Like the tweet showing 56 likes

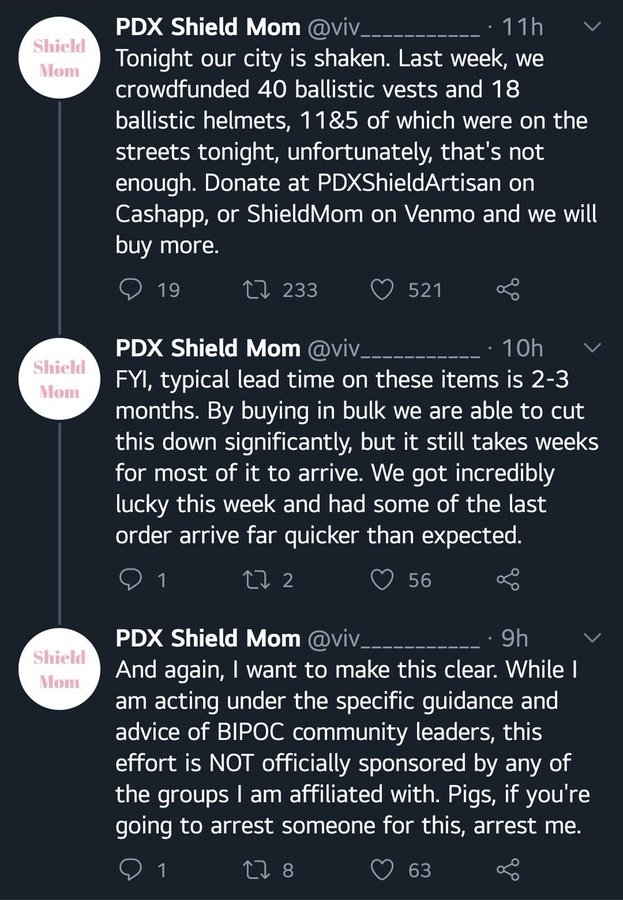click(382, 579)
